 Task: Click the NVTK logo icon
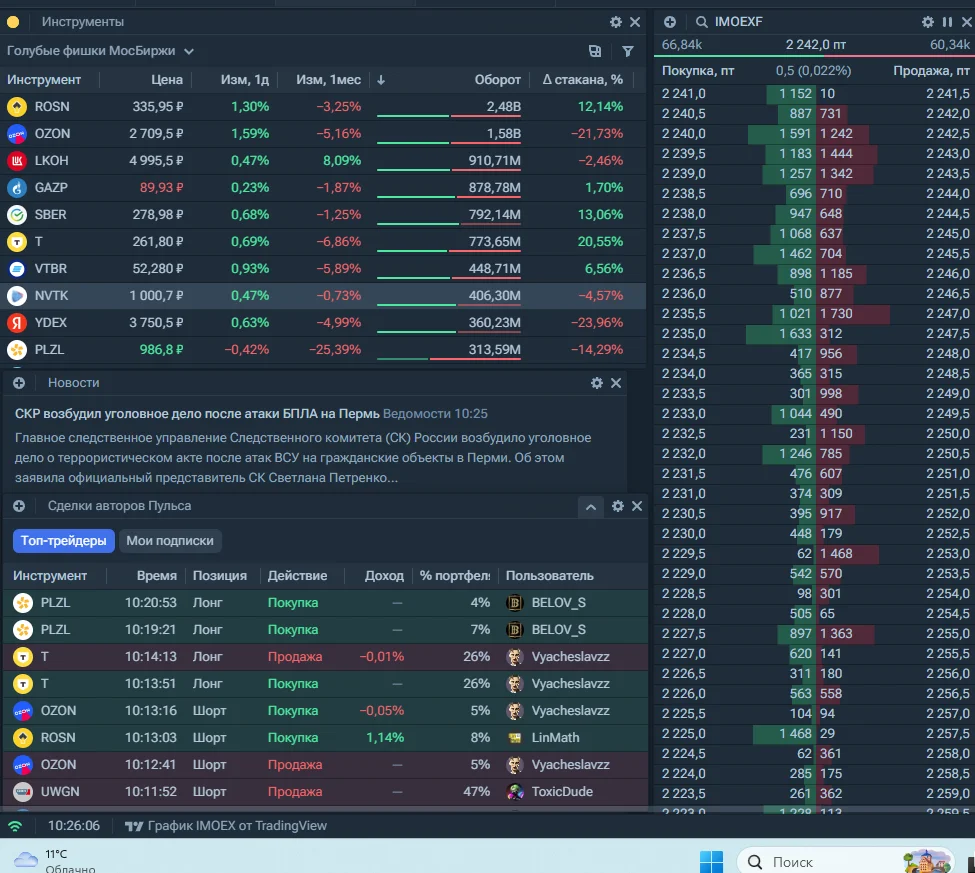[x=17, y=296]
